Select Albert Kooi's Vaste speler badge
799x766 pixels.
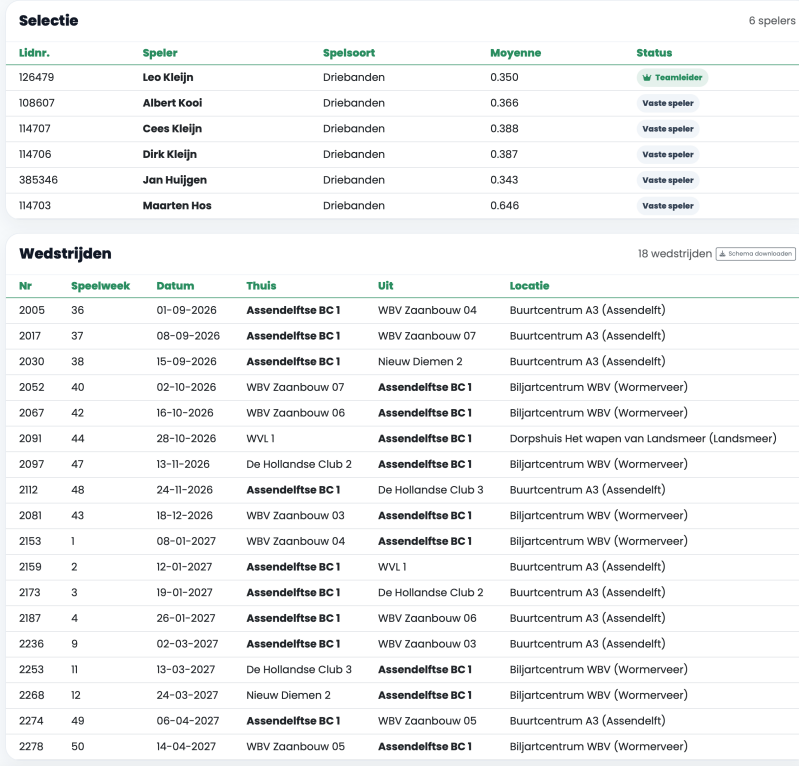[x=668, y=103]
